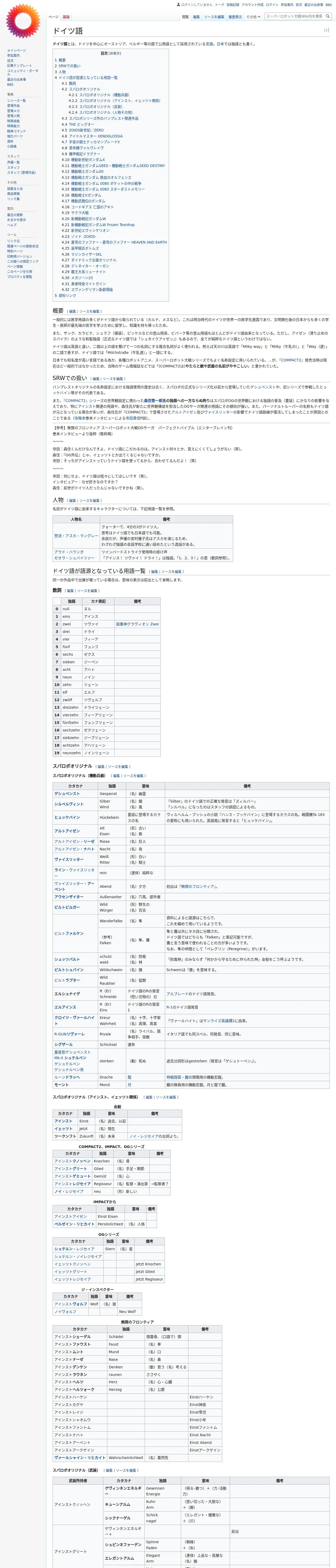
Task: Open the アウセンザイター link in the table
Action: (x=69, y=897)
